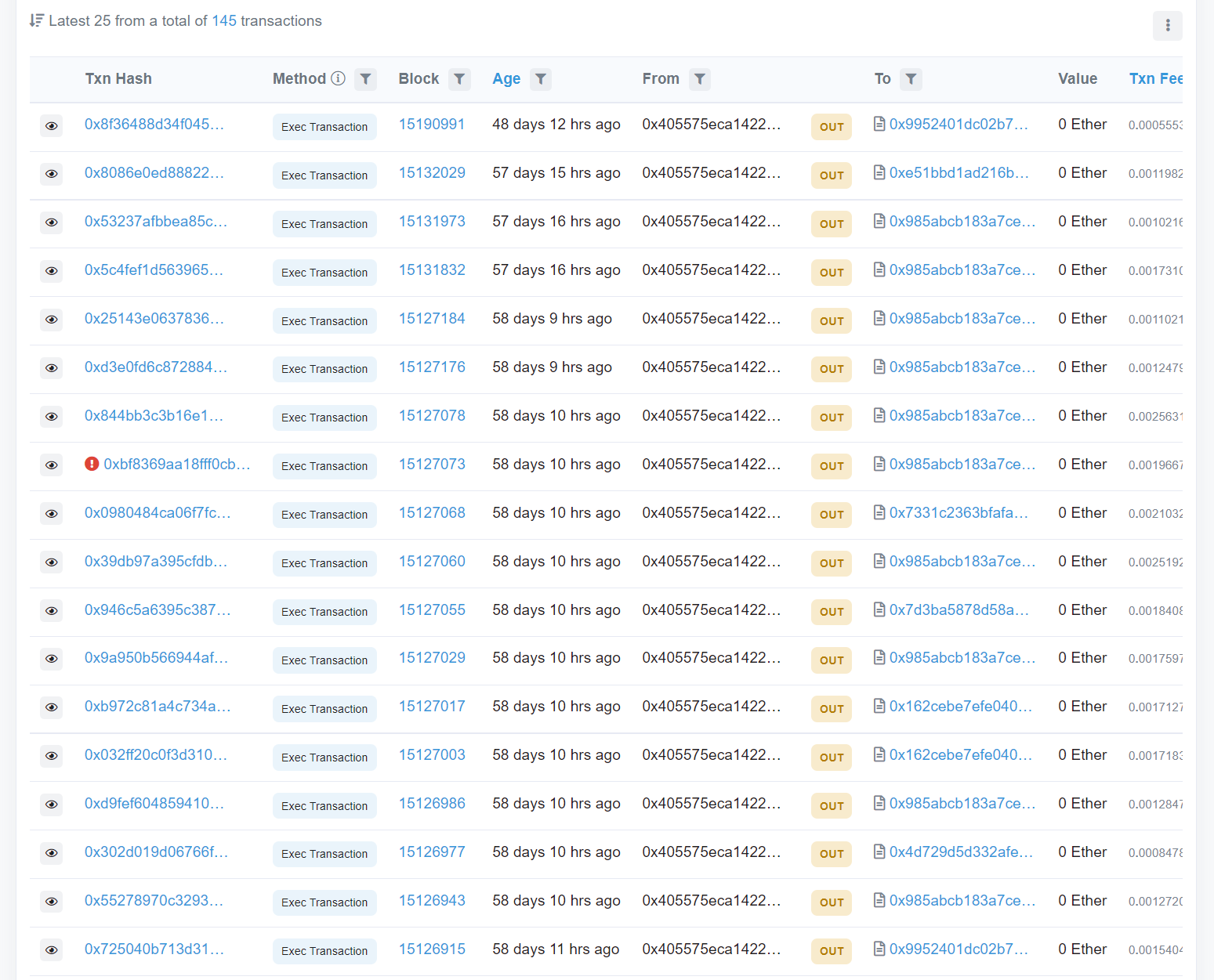
Task: Preview transaction 0x9a950b566944af with eye icon
Action: click(x=51, y=659)
